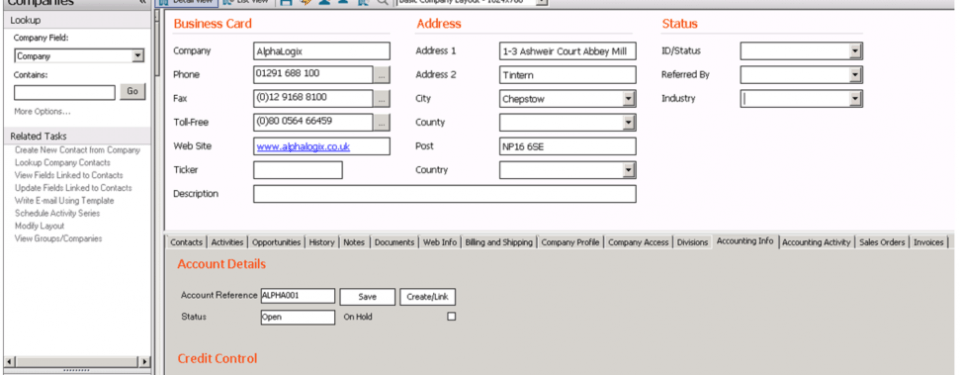Image resolution: width=960 pixels, height=375 pixels.
Task: Collapse the Companies side panel
Action: point(142,2)
